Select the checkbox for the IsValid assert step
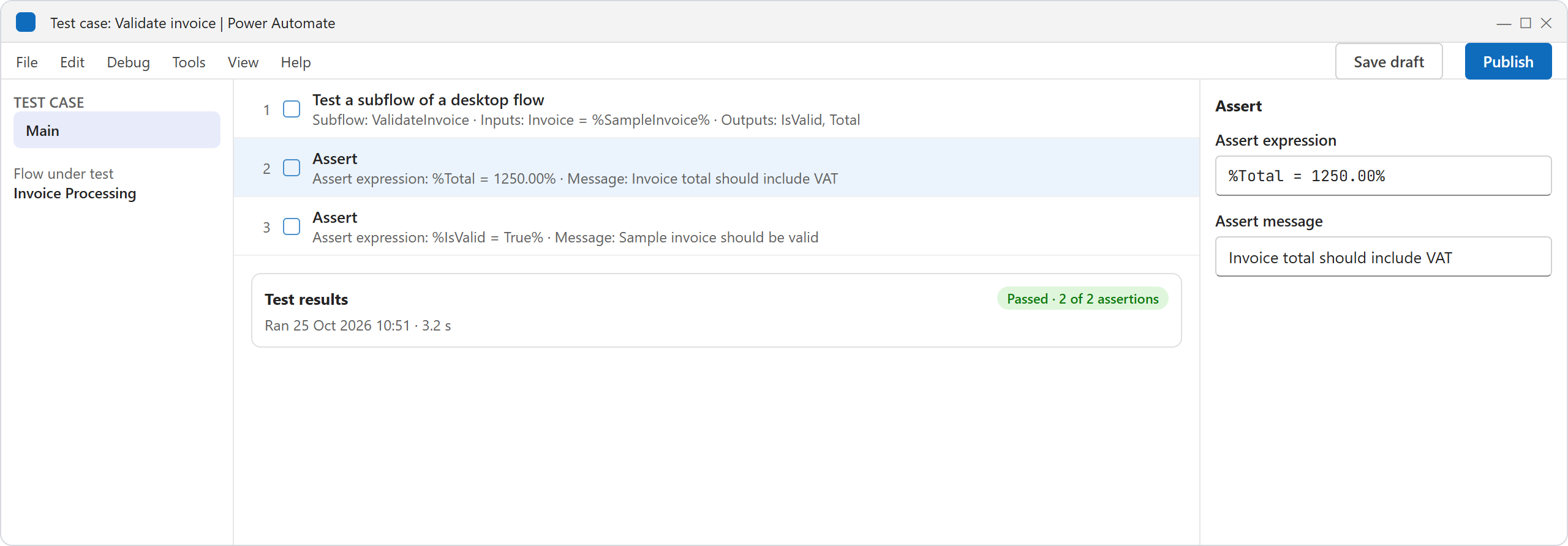1568x546 pixels. [x=292, y=226]
